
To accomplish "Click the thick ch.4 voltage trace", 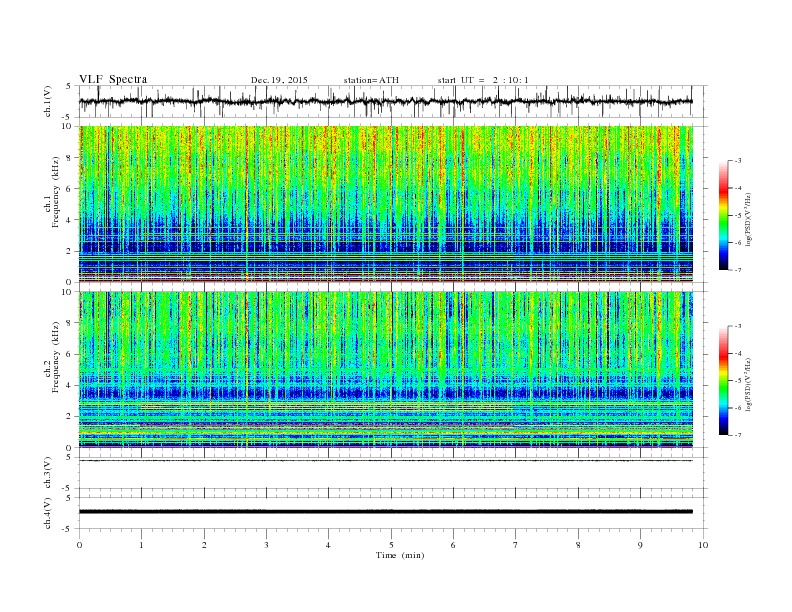I will 386,512.
